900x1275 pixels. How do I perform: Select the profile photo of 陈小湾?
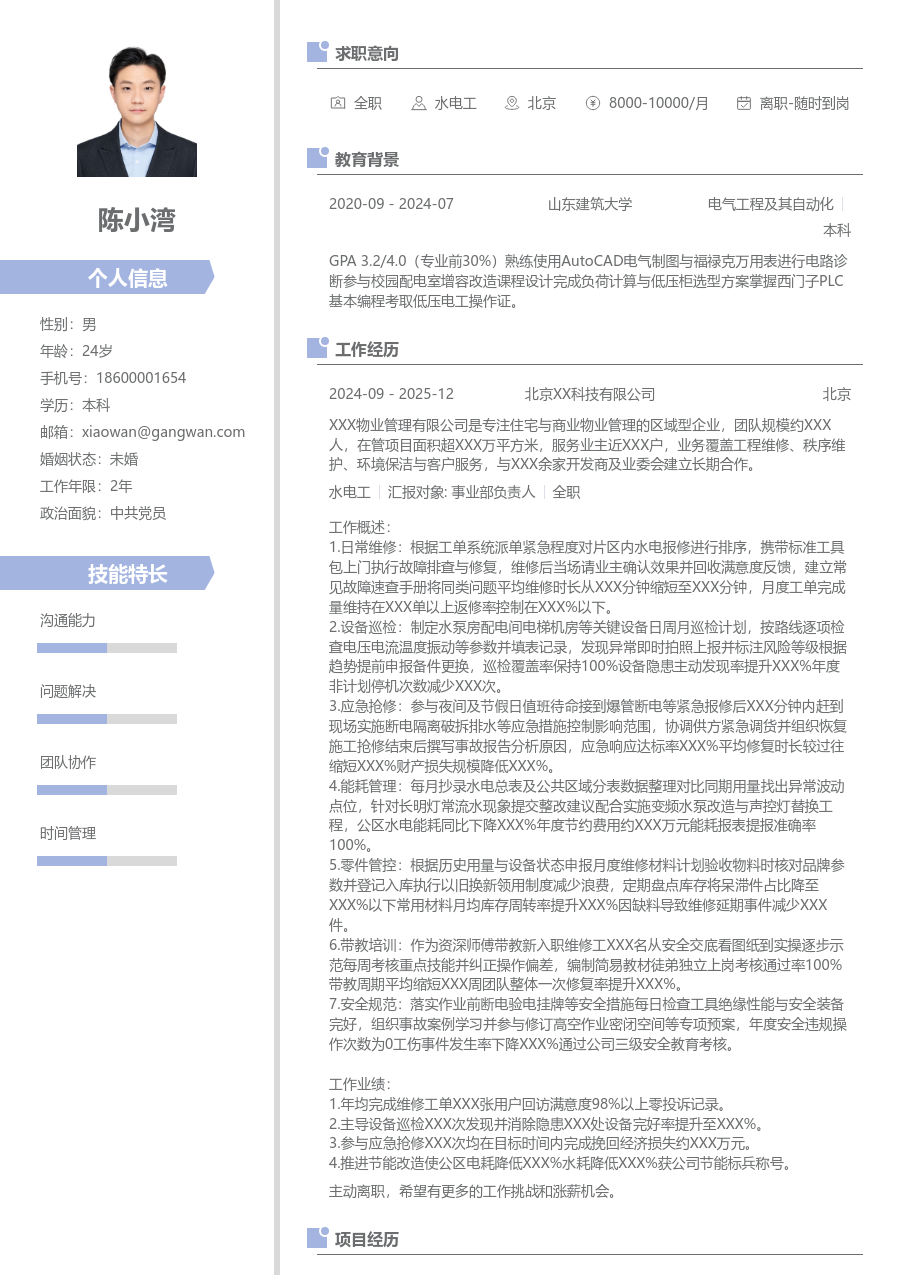[137, 111]
